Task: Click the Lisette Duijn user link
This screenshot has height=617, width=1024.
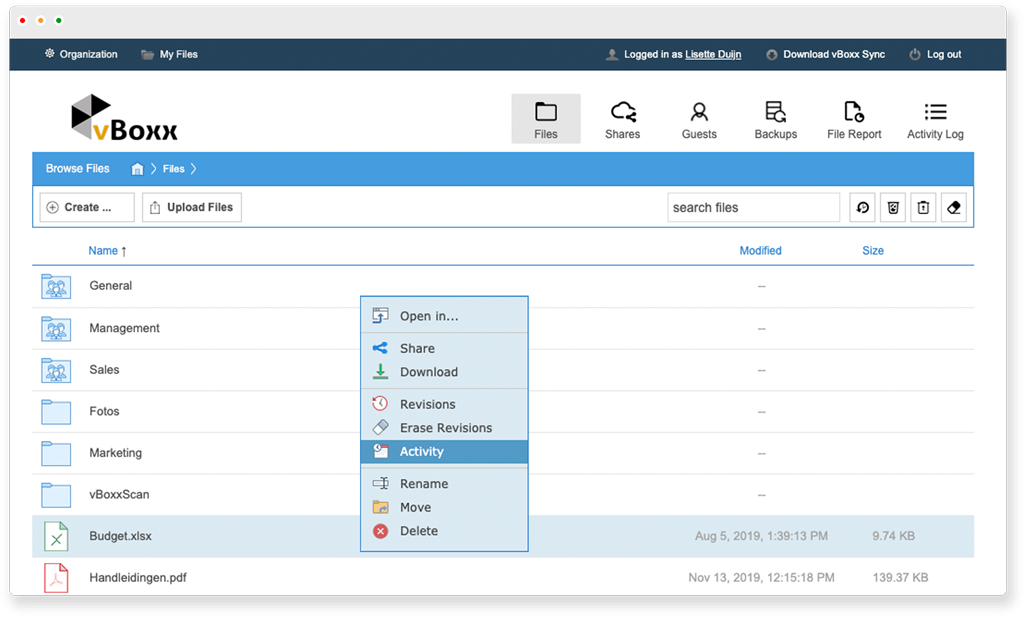Action: (x=713, y=54)
